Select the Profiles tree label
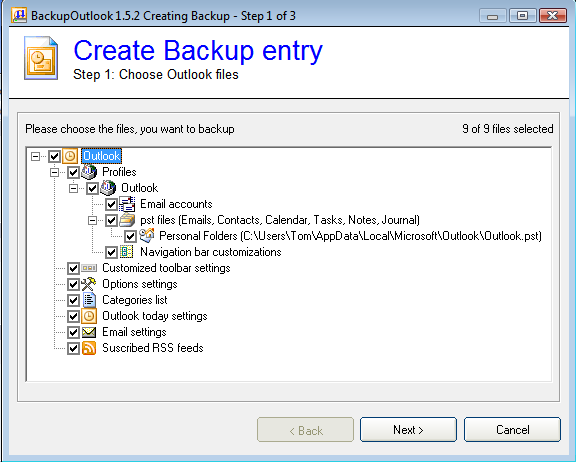This screenshot has height=462, width=576. coord(119,172)
